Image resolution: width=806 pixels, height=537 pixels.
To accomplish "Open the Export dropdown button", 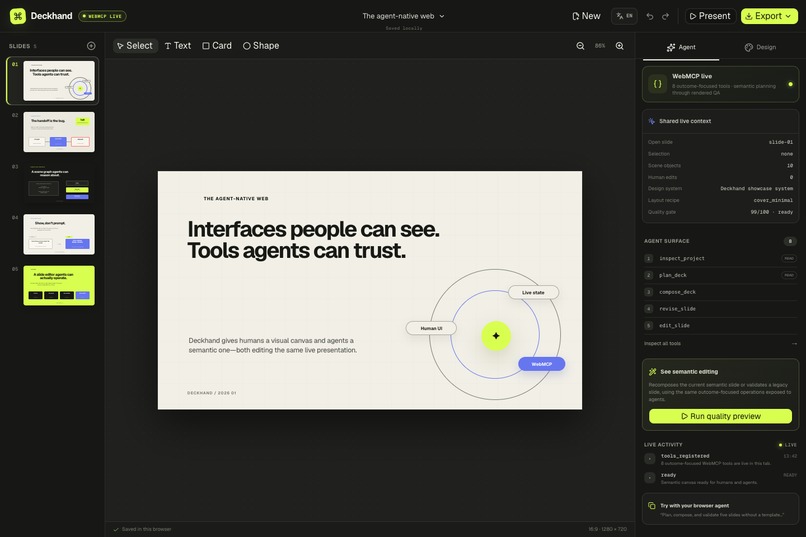I will coord(769,16).
